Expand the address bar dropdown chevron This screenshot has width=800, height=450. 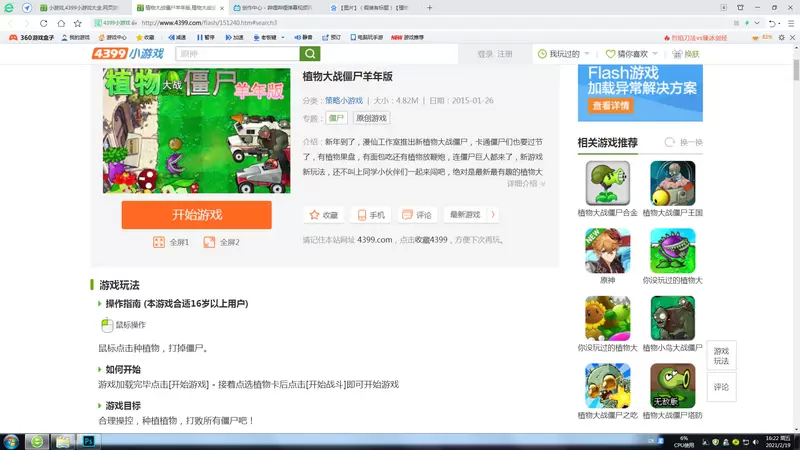[757, 23]
